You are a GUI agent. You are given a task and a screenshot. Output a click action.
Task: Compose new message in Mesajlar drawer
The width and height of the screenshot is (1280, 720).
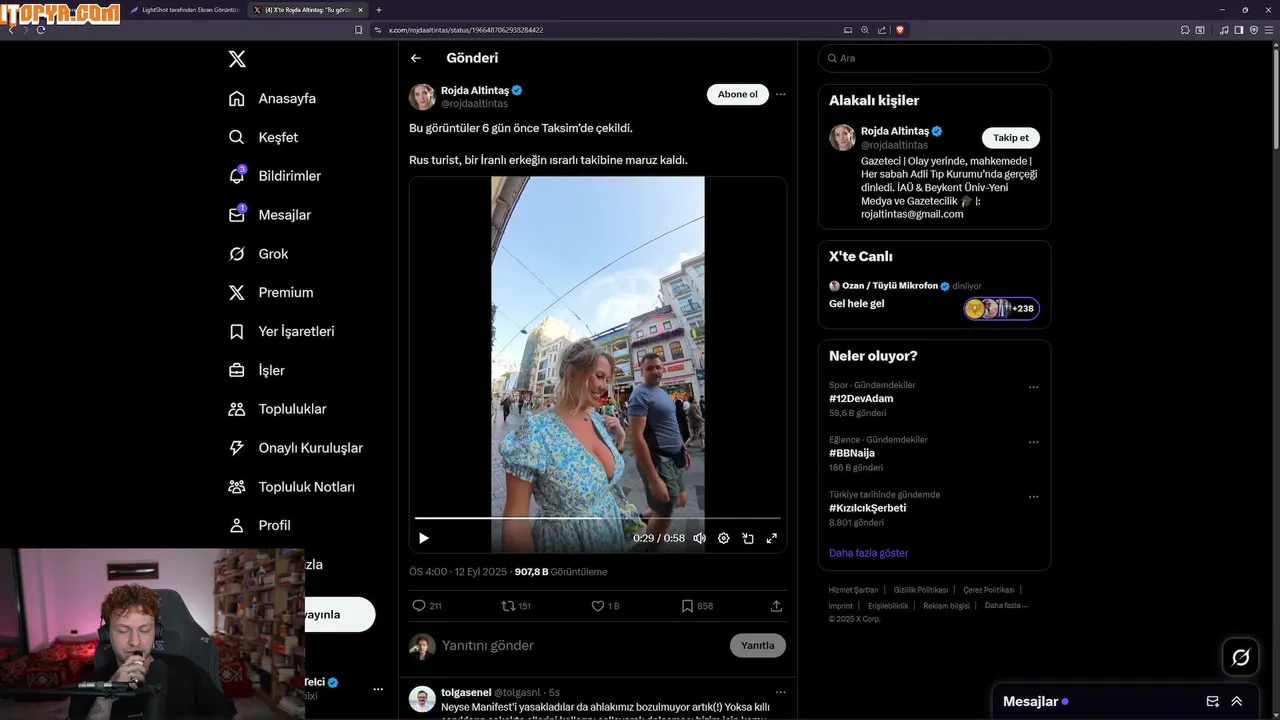click(1213, 701)
